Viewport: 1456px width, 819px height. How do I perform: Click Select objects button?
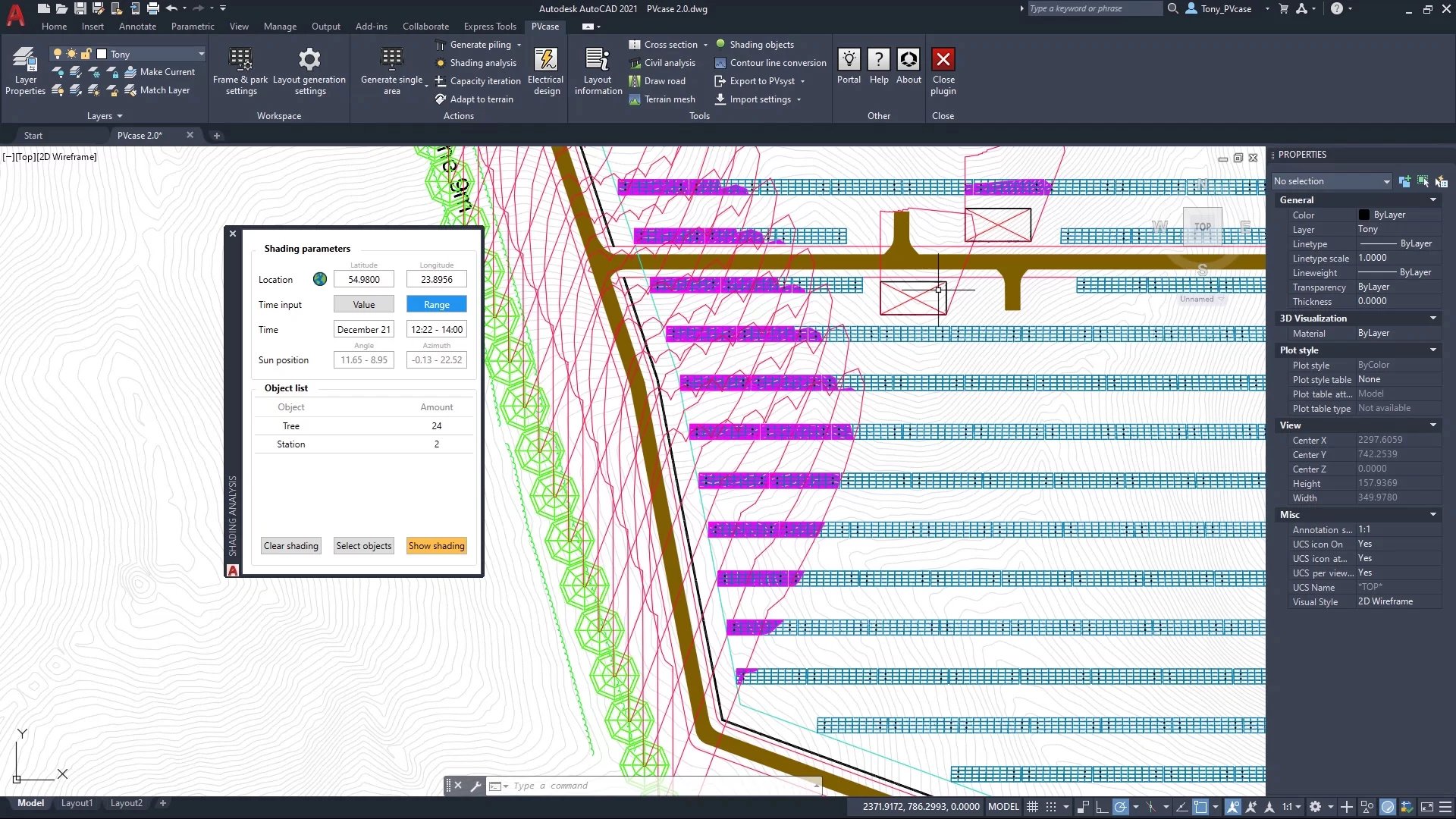coord(364,546)
